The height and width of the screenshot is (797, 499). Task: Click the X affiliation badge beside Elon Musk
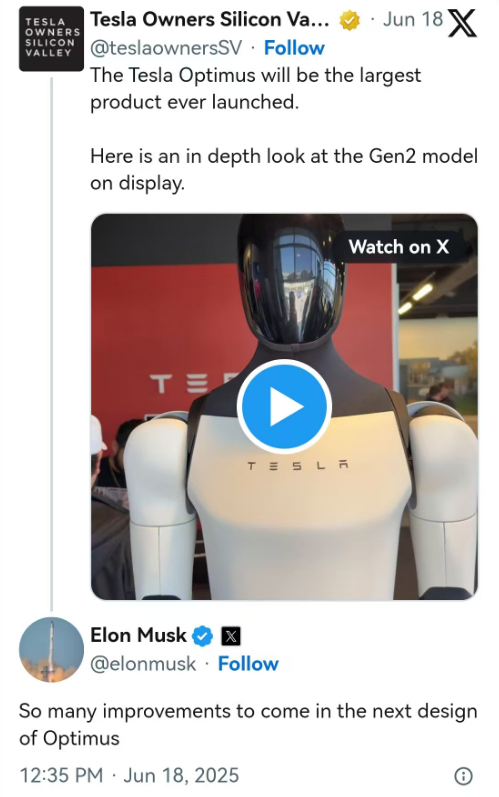(x=231, y=636)
